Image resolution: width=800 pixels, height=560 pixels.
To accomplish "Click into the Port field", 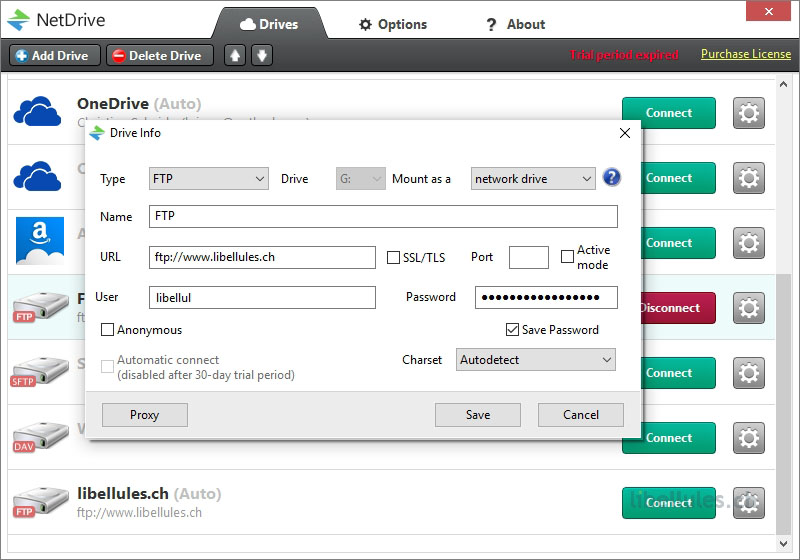I will [x=529, y=257].
